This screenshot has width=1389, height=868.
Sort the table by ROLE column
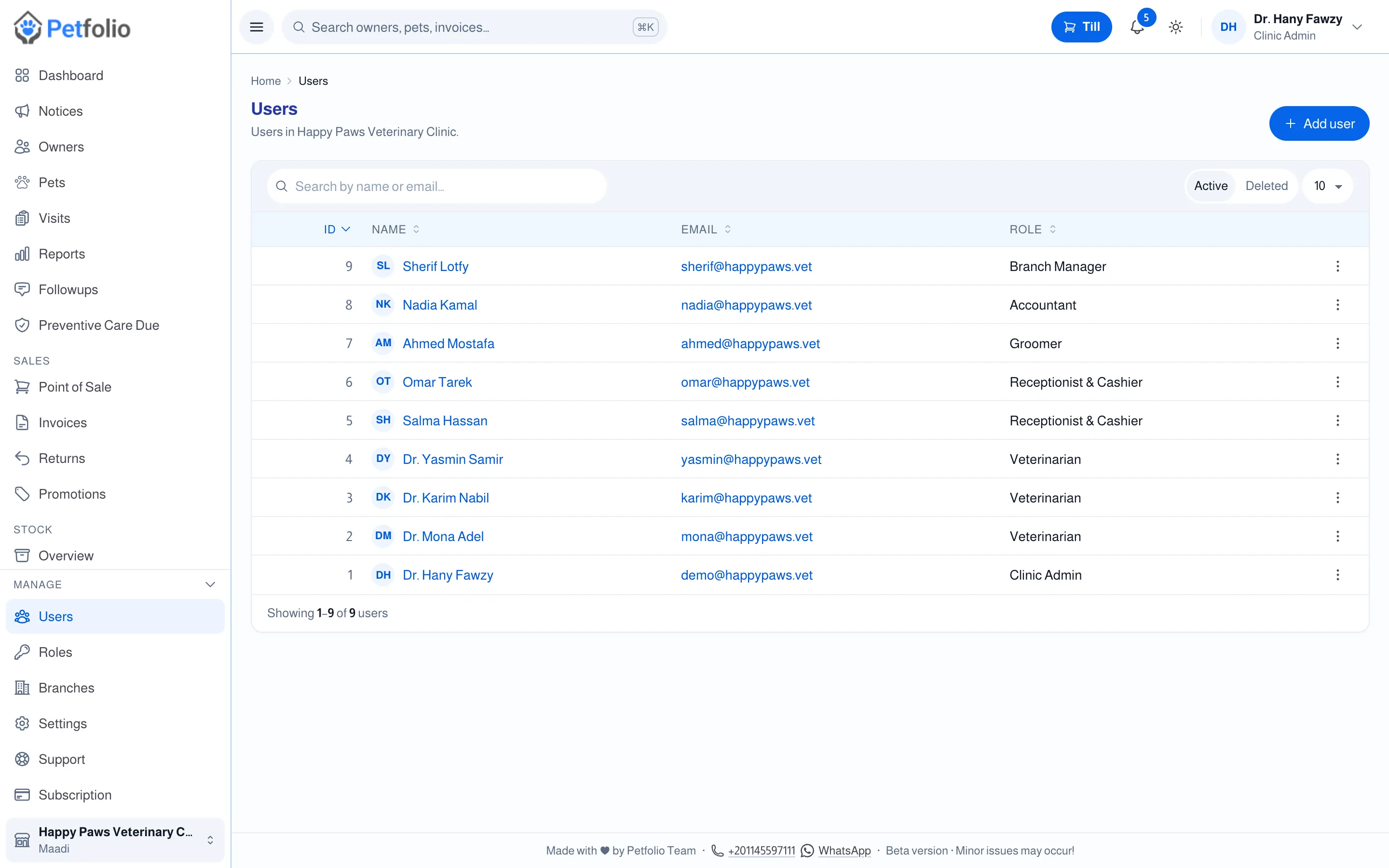[x=1033, y=229]
